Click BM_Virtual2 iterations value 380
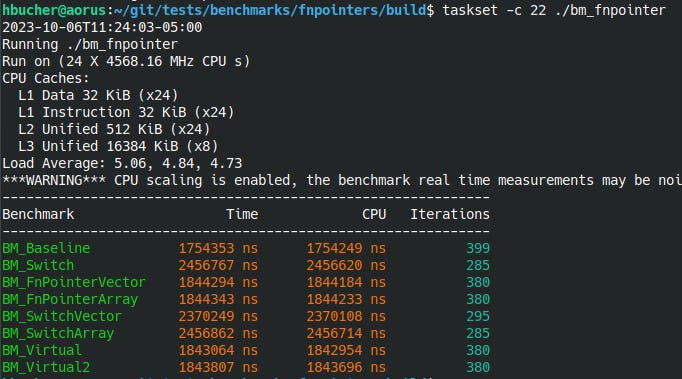Screen dimensions: 682x379 (478, 367)
